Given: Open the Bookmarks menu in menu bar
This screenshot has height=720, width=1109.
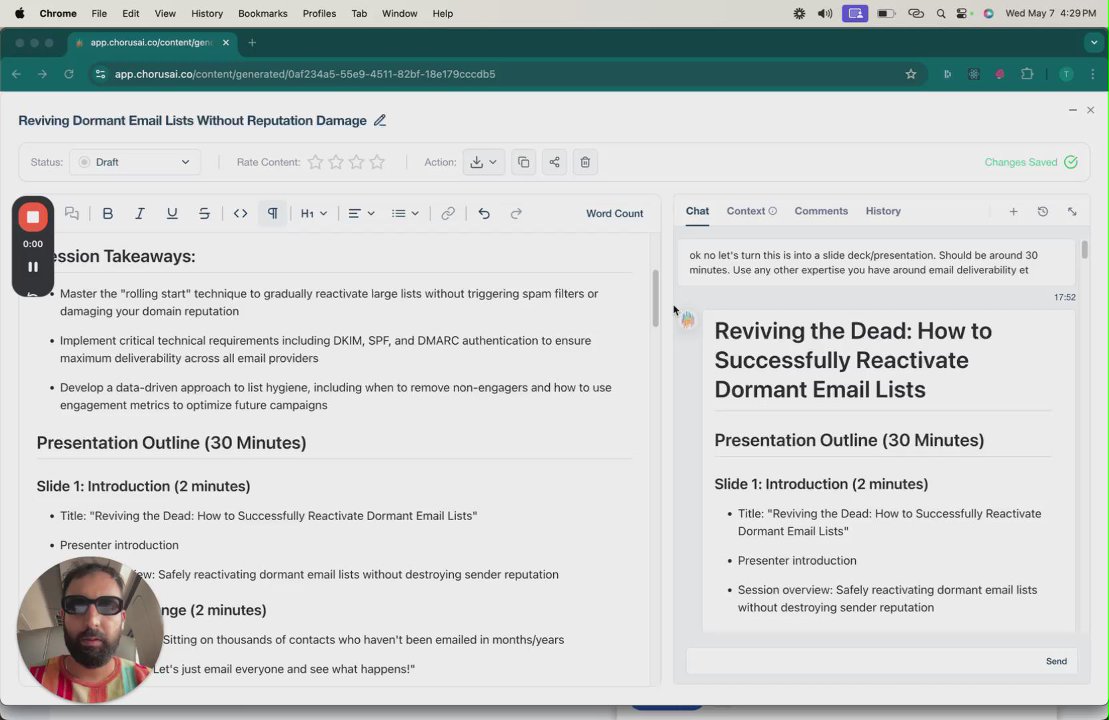Looking at the screenshot, I should 262,13.
